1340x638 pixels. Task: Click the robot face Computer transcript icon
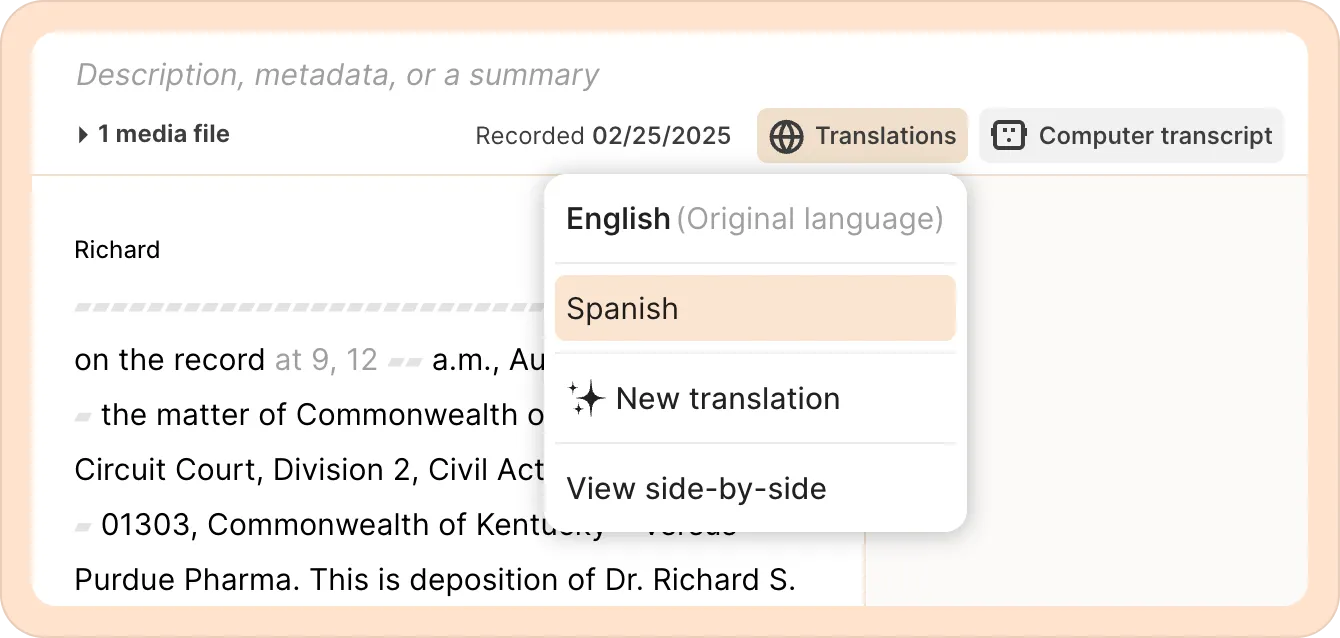point(1008,136)
